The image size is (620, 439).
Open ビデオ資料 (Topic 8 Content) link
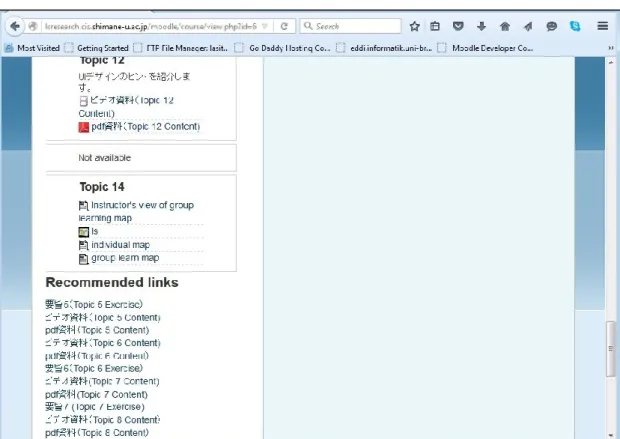pos(103,420)
